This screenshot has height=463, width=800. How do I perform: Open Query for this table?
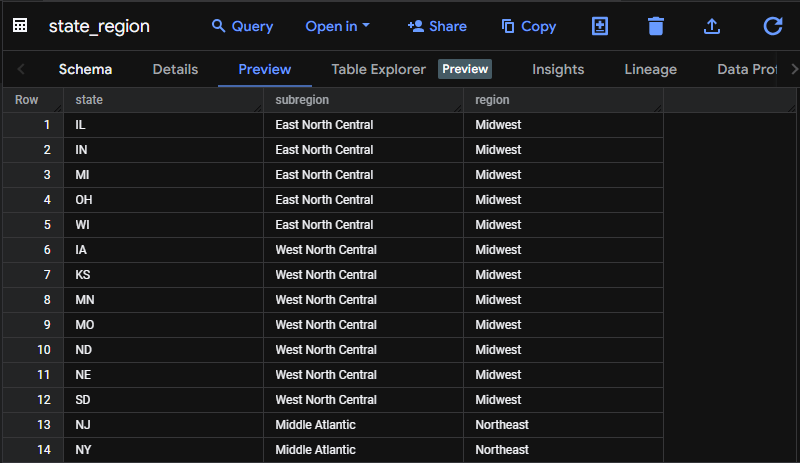pos(242,26)
